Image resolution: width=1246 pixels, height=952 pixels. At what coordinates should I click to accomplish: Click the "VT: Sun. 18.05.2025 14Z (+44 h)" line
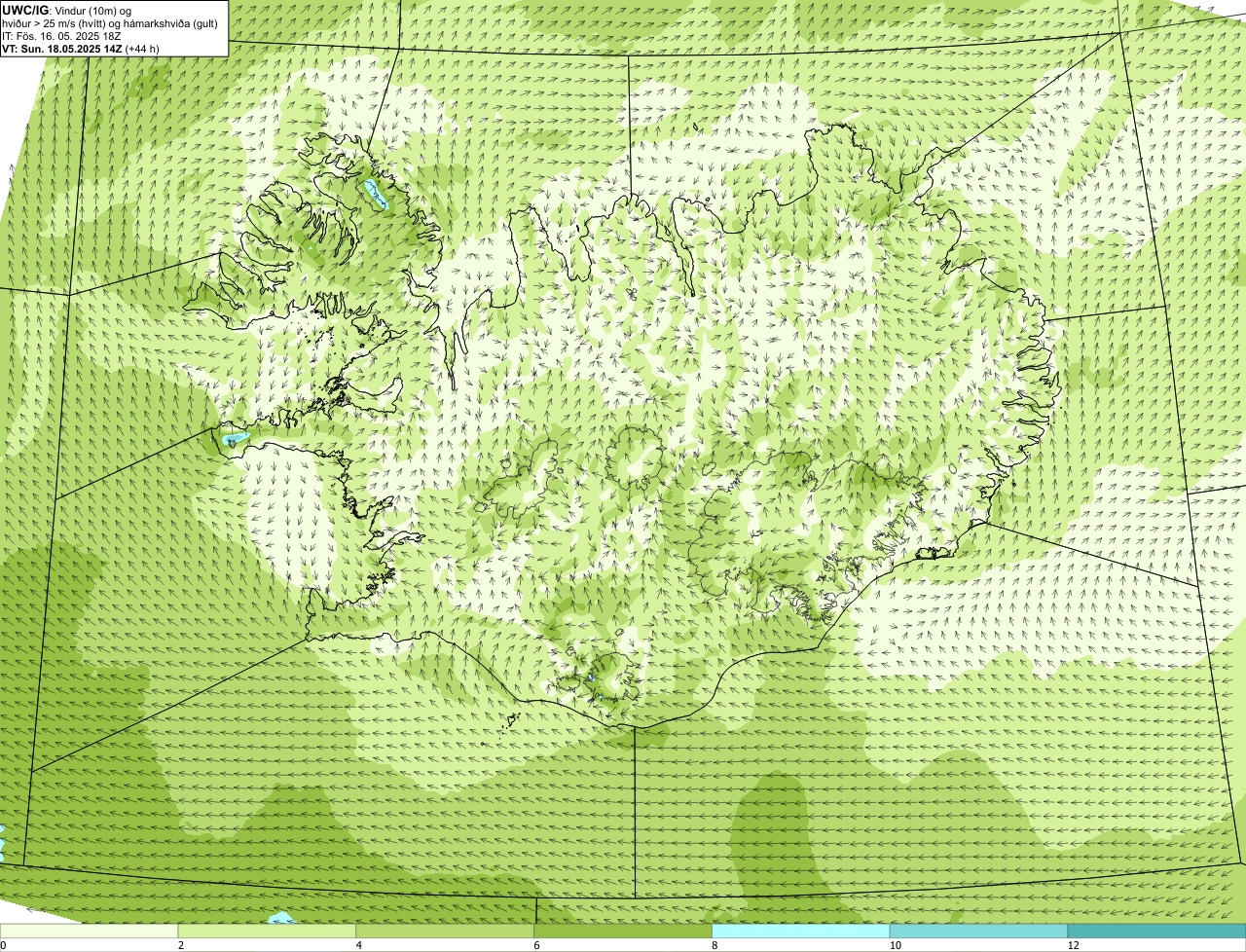[x=81, y=48]
